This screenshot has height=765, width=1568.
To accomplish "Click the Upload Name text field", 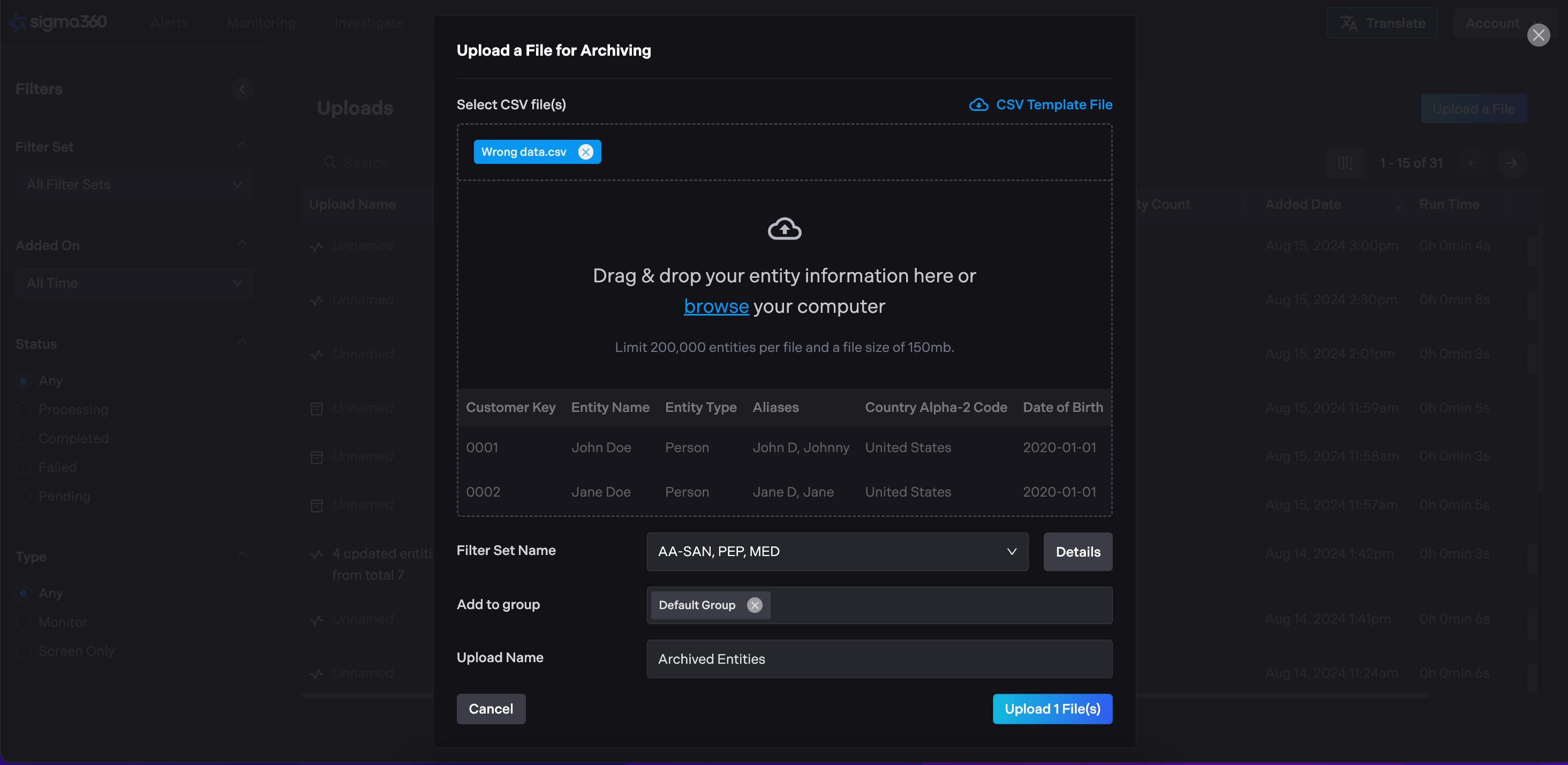I will (x=879, y=659).
